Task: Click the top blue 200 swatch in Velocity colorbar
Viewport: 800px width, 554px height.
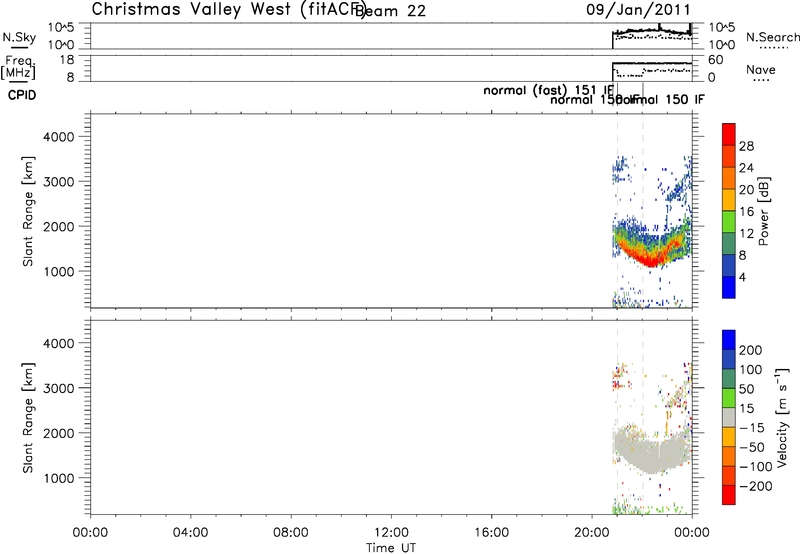Action: 729,340
